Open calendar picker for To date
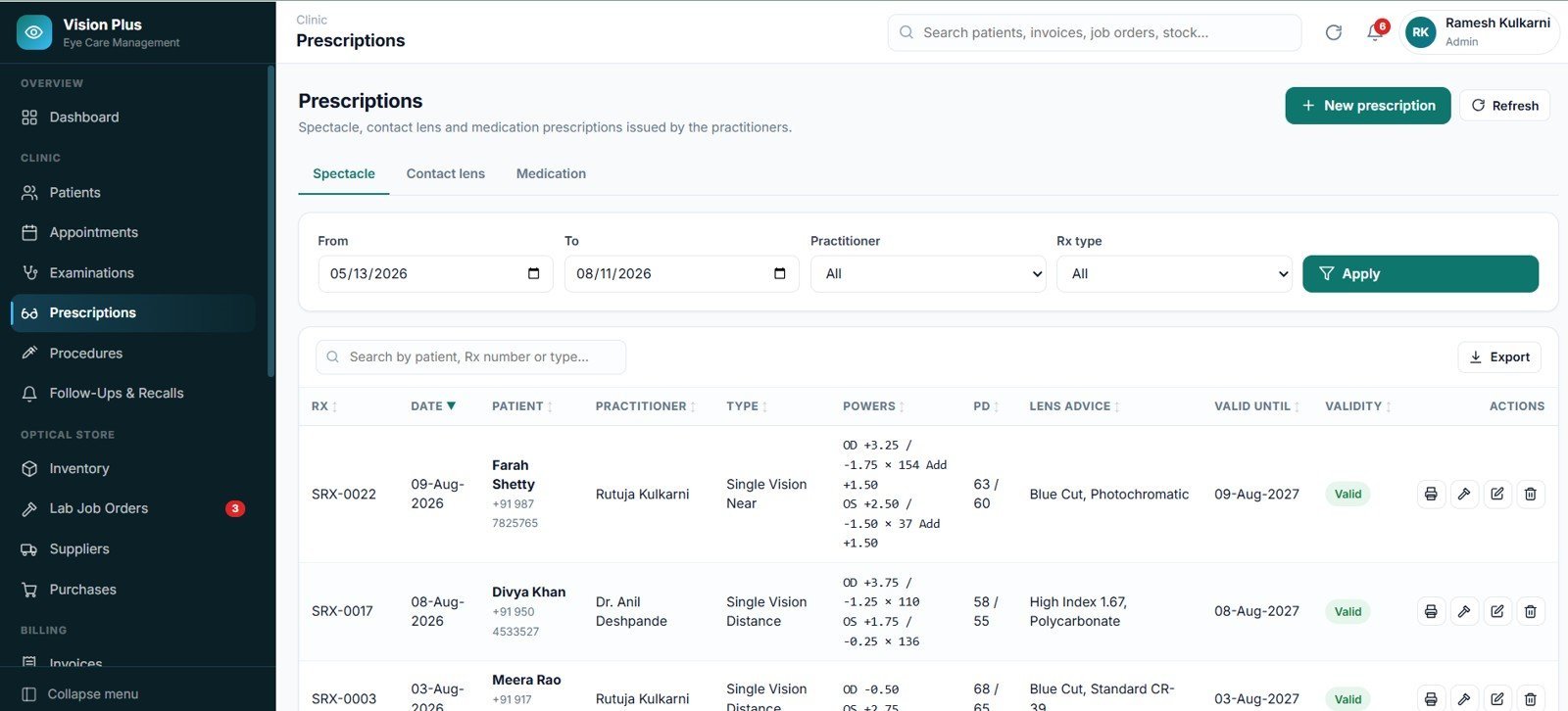This screenshot has height=711, width=1568. [779, 273]
